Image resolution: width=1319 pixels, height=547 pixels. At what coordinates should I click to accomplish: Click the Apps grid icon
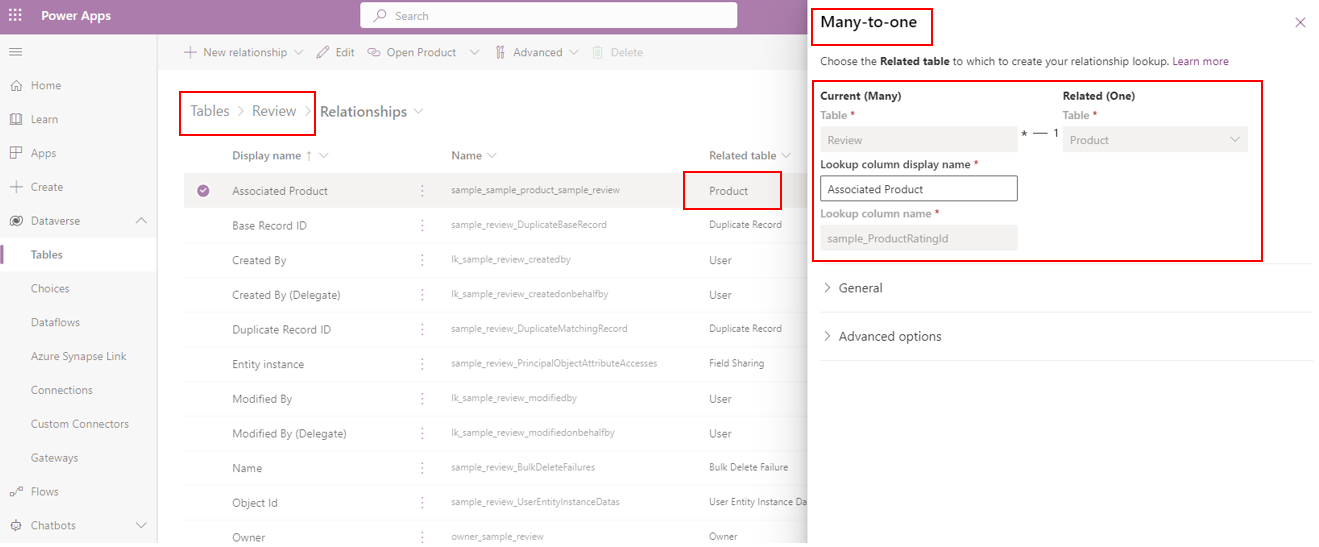pos(16,154)
